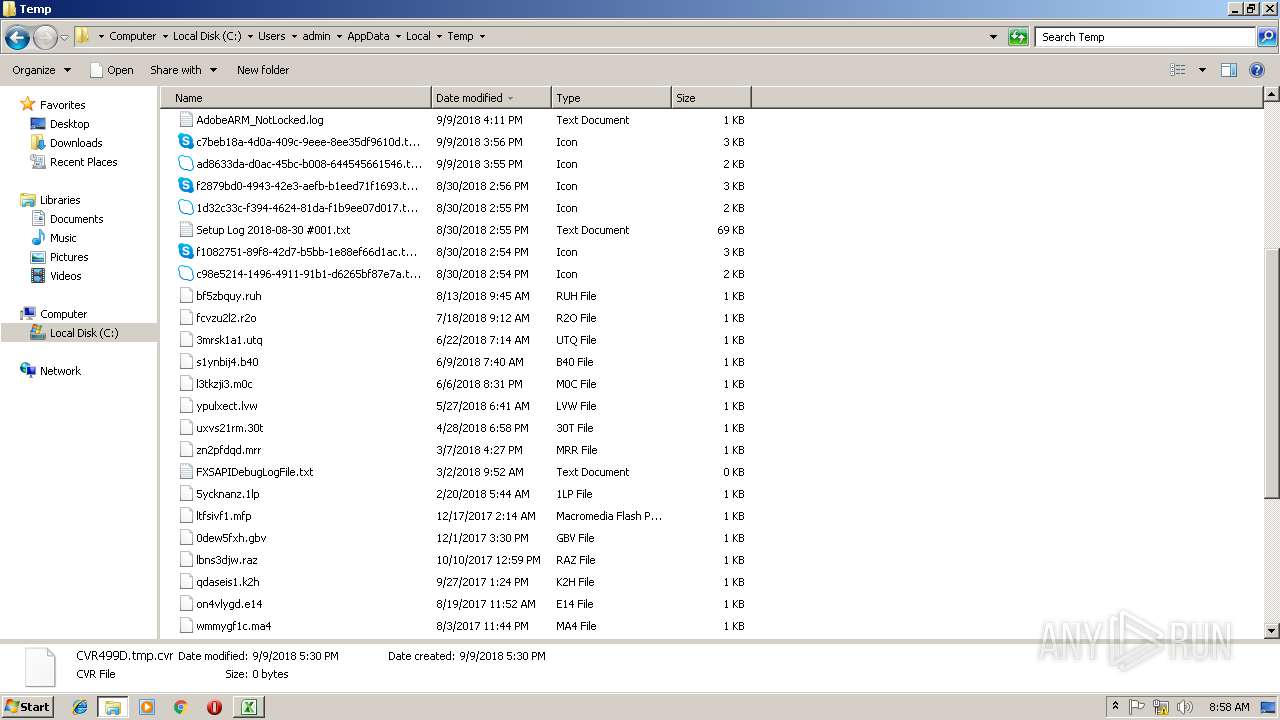Screen dimensions: 1280x720
Task: Select file FXSAPIDebugLogFile.txt
Action: tap(255, 472)
